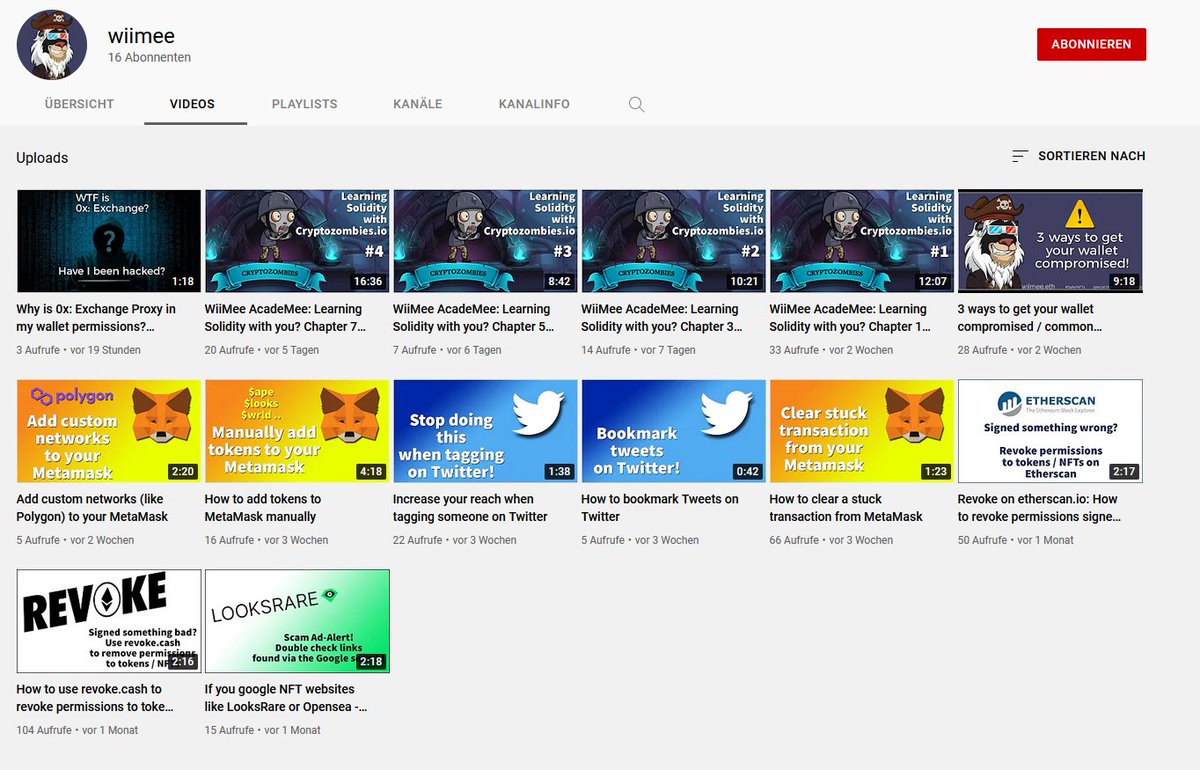Click title 'How to clear a stuck transaction from MetaMask'
Image resolution: width=1200 pixels, height=770 pixels.
[x=846, y=508]
